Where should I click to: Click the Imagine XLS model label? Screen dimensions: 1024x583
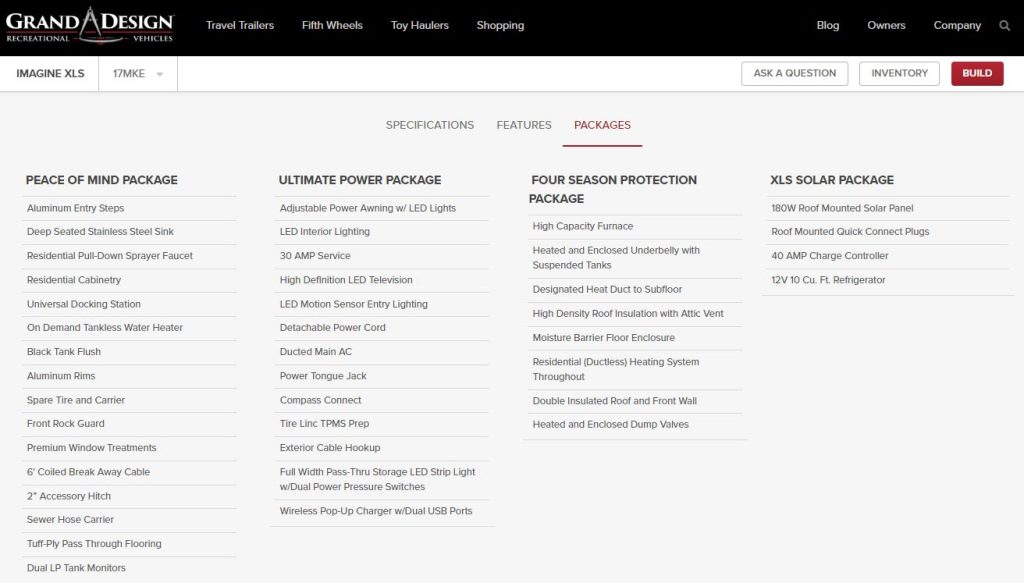50,74
